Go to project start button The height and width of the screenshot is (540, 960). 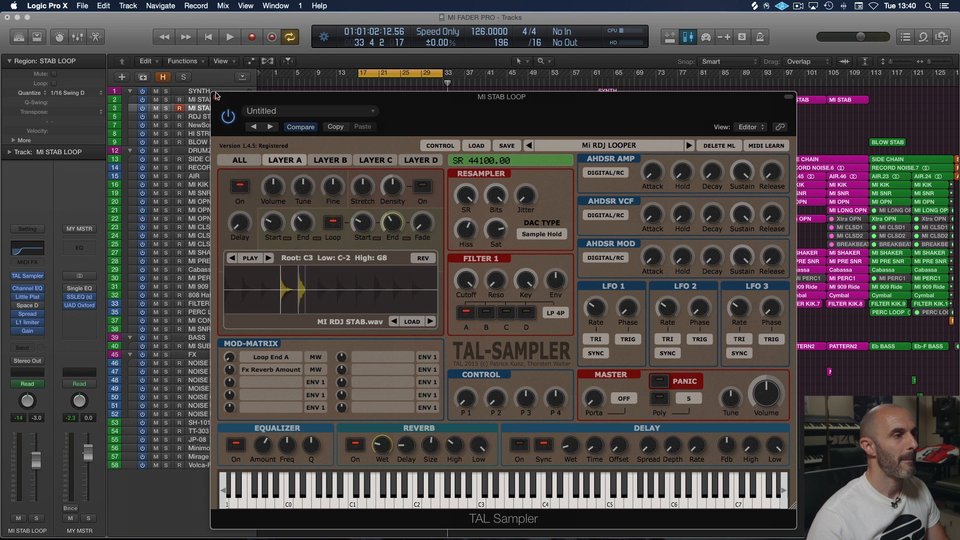[208, 37]
